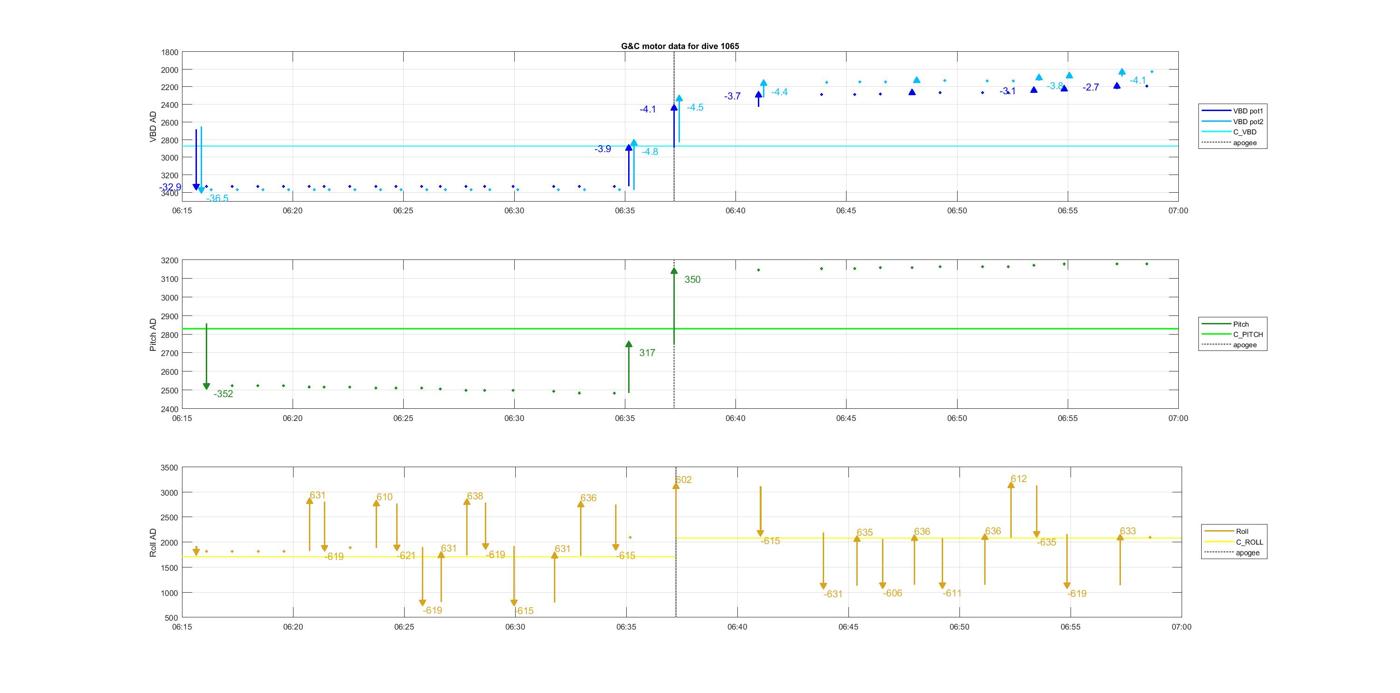Click the '-606' roll data label

pyautogui.click(x=892, y=593)
